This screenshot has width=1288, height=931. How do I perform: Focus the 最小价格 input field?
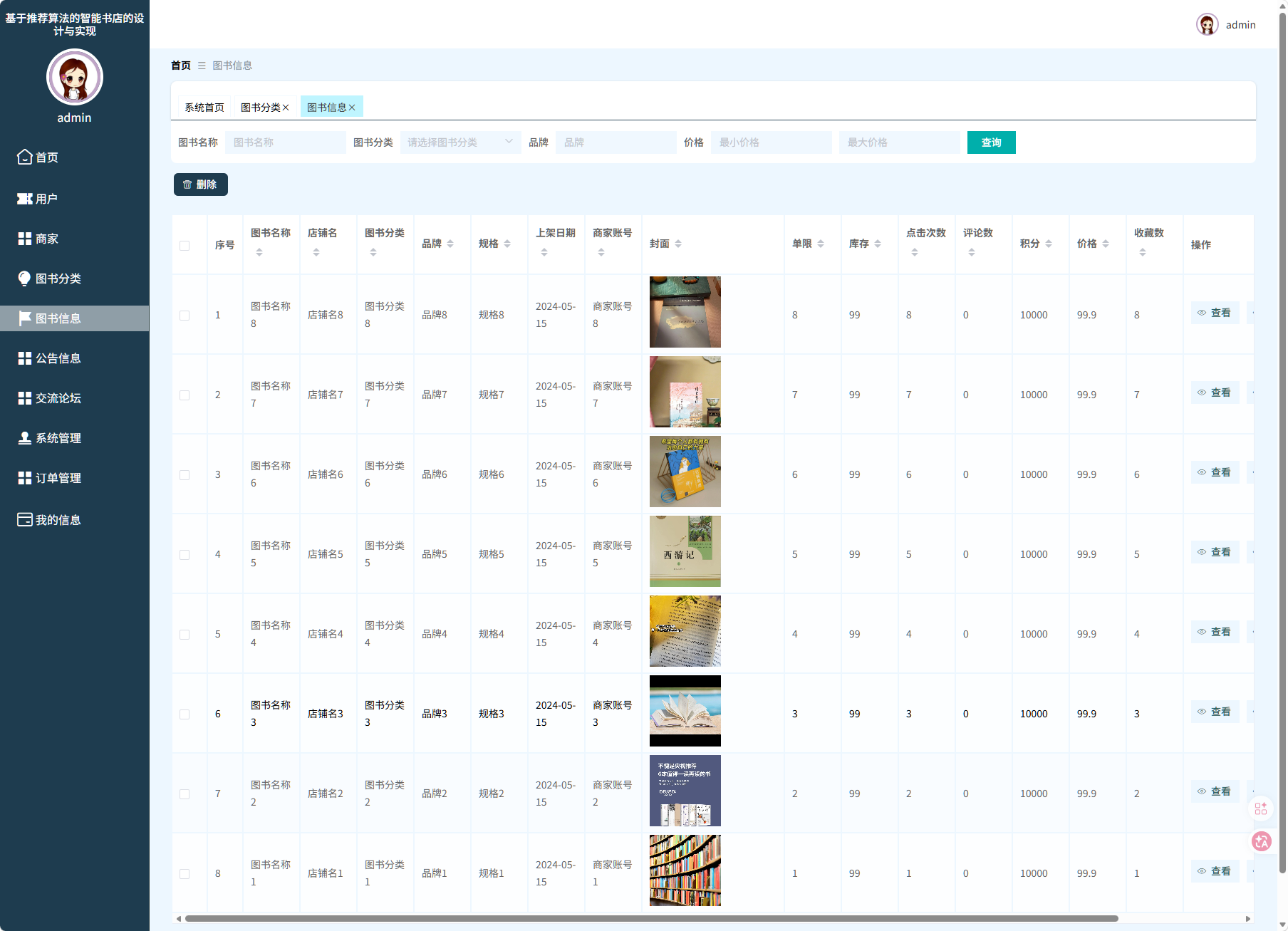point(772,142)
